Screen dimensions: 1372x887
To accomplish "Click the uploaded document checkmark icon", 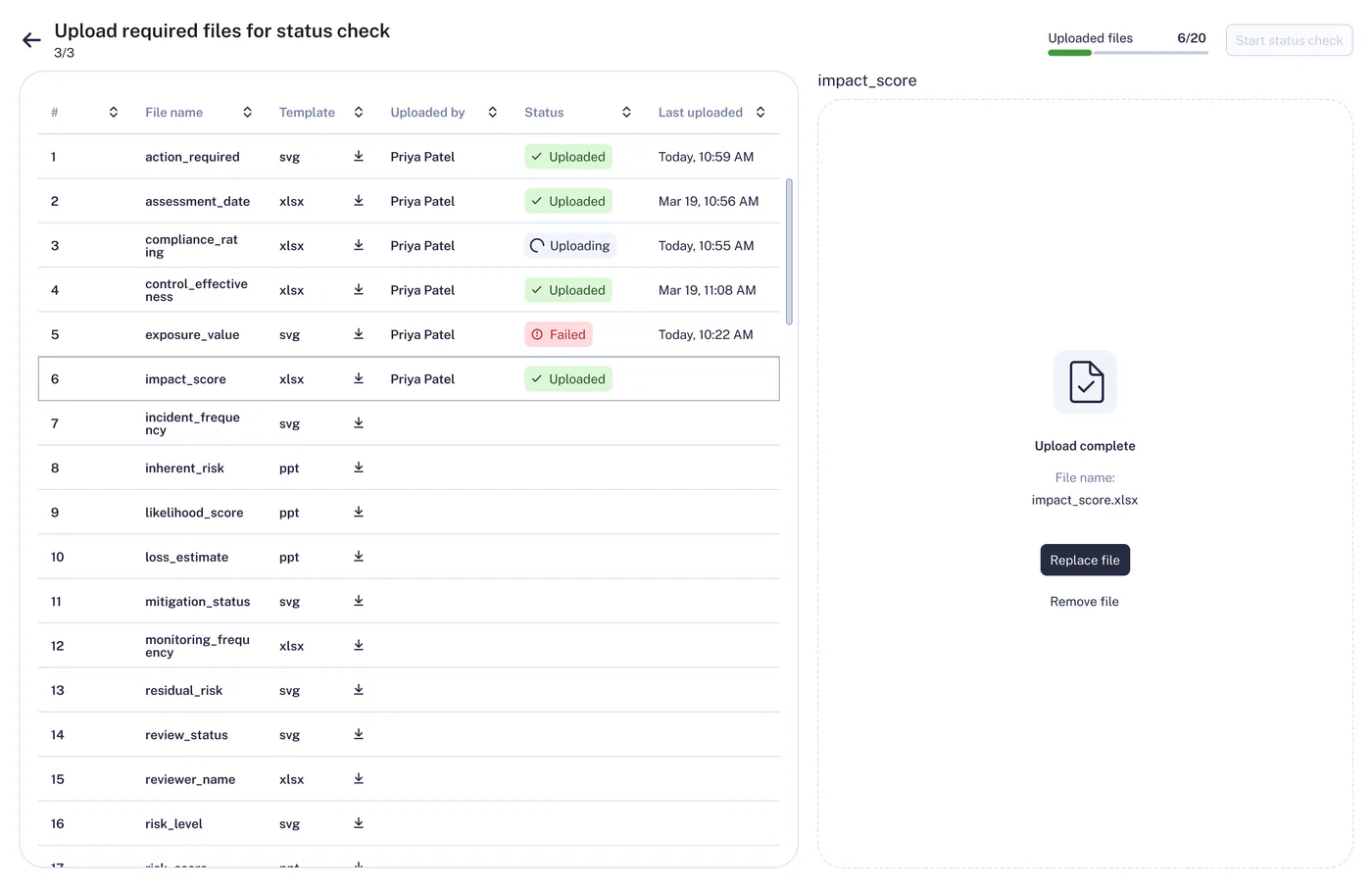I will [1085, 382].
